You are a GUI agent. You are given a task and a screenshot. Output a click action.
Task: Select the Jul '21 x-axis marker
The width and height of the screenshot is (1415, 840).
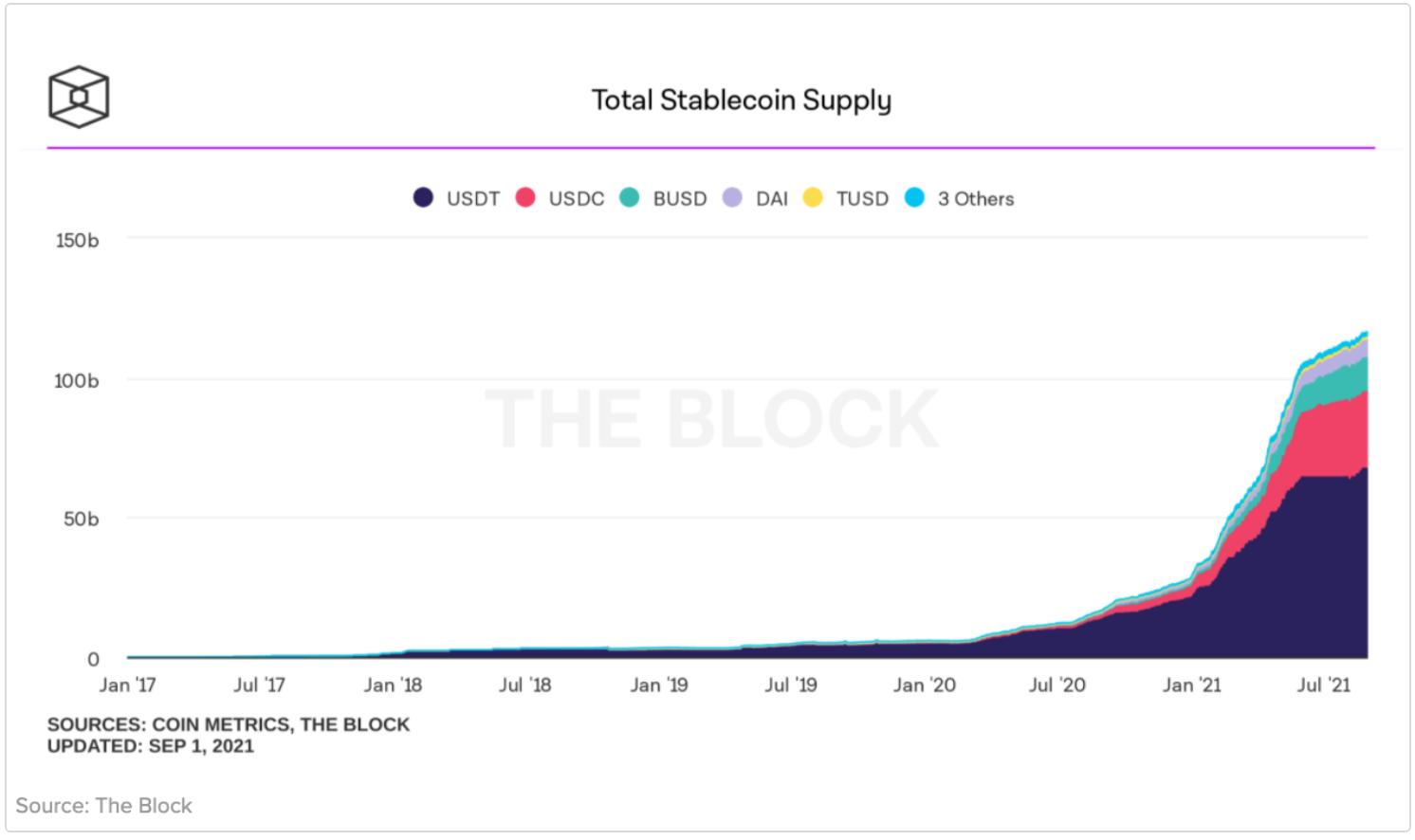[1322, 685]
